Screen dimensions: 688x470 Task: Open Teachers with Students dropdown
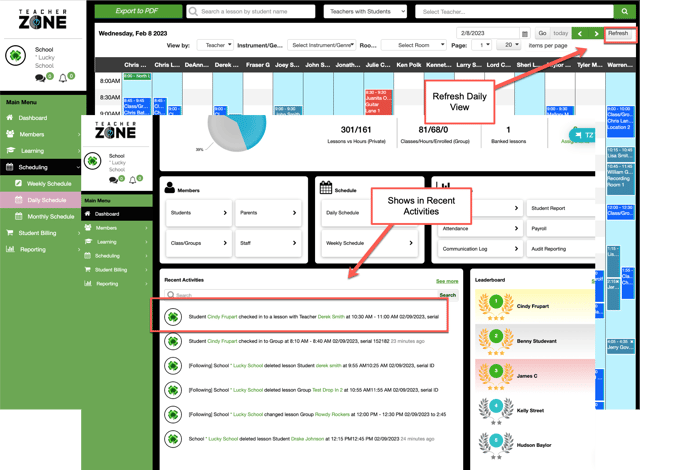pos(365,11)
